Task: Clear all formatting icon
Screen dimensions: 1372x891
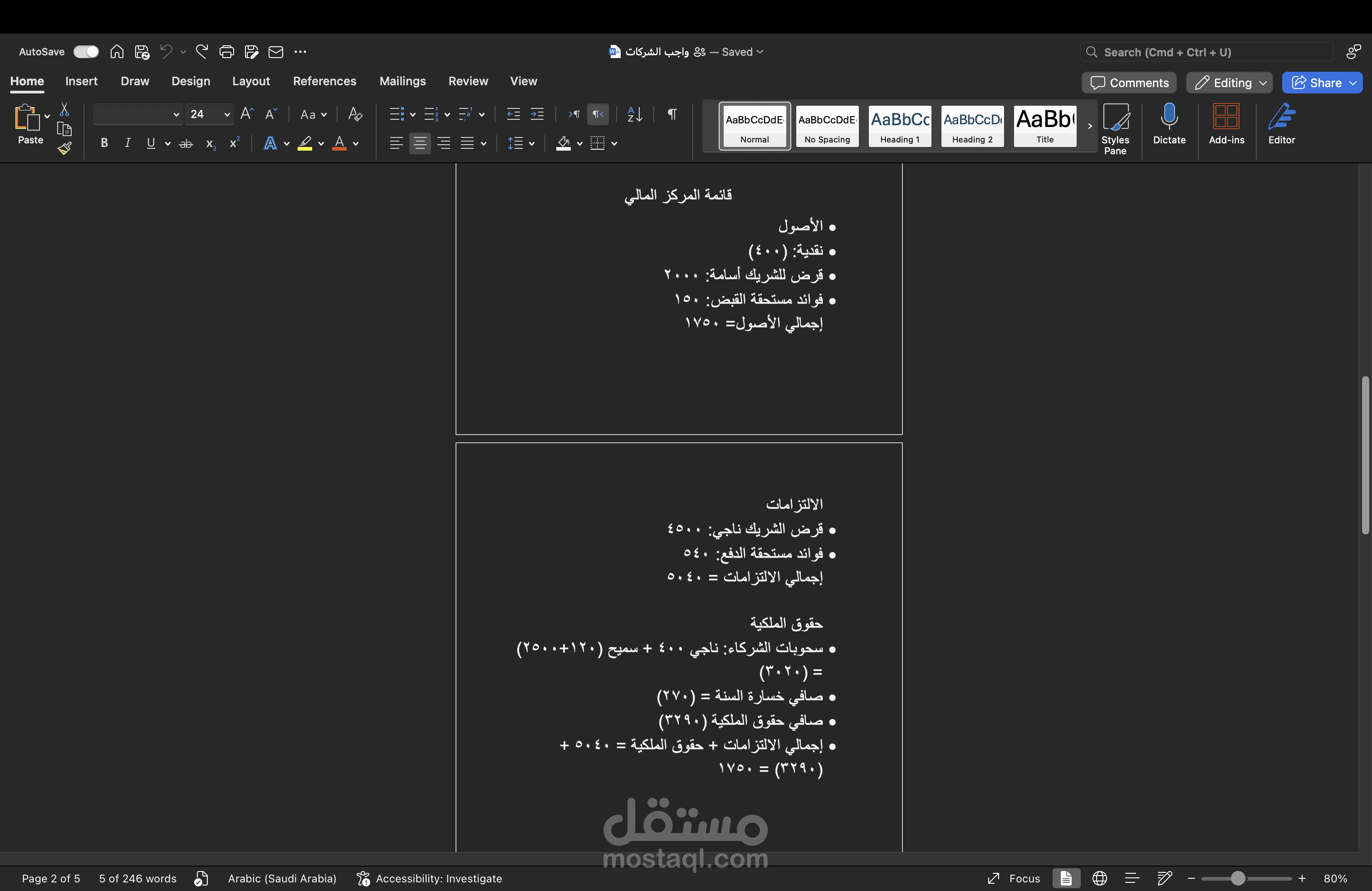Action: click(x=355, y=114)
